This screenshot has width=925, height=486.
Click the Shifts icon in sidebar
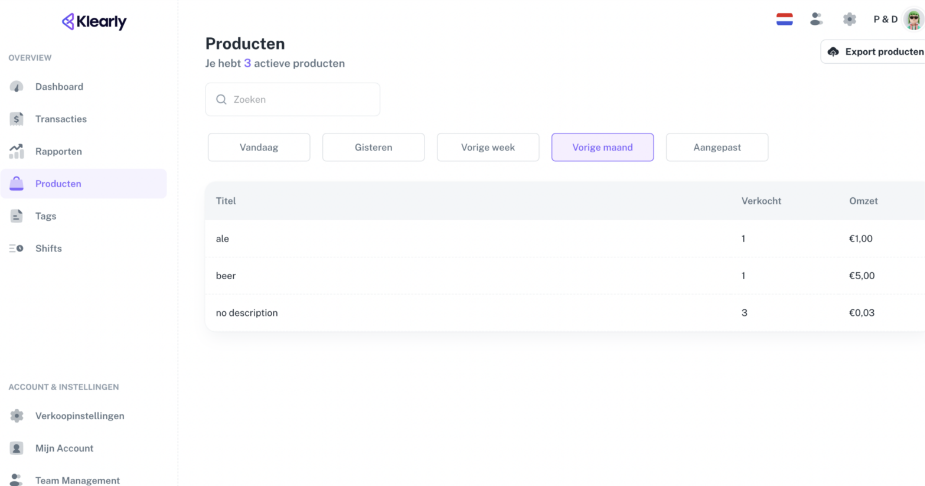point(16,249)
